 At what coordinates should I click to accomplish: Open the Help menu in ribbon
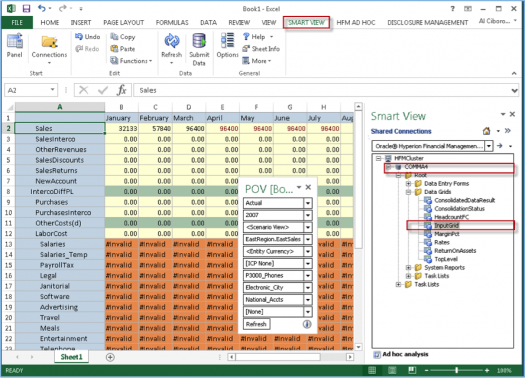[x=258, y=36]
